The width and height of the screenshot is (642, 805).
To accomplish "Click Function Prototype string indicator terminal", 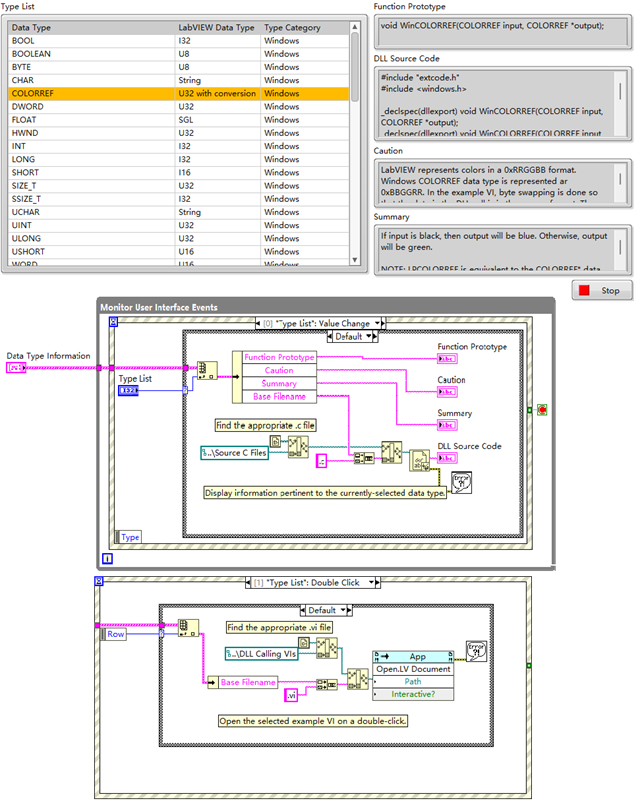I will [x=447, y=359].
